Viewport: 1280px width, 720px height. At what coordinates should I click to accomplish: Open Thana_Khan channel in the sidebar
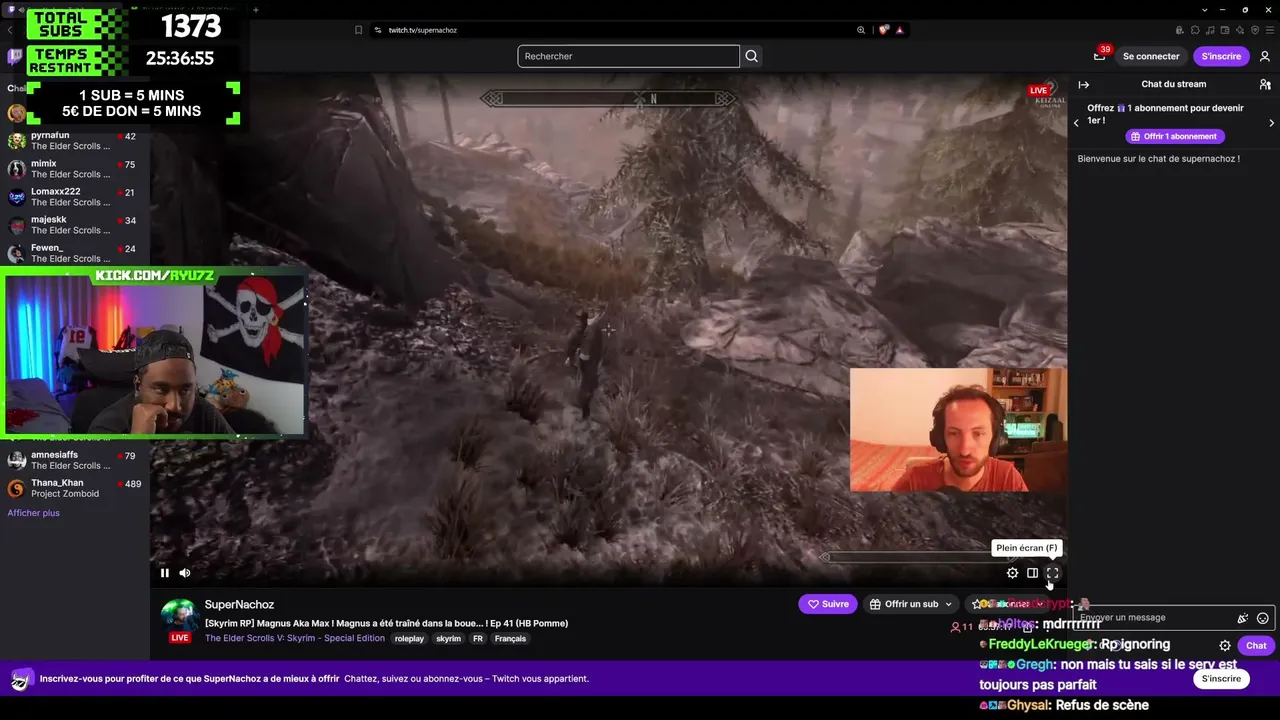[x=75, y=488]
